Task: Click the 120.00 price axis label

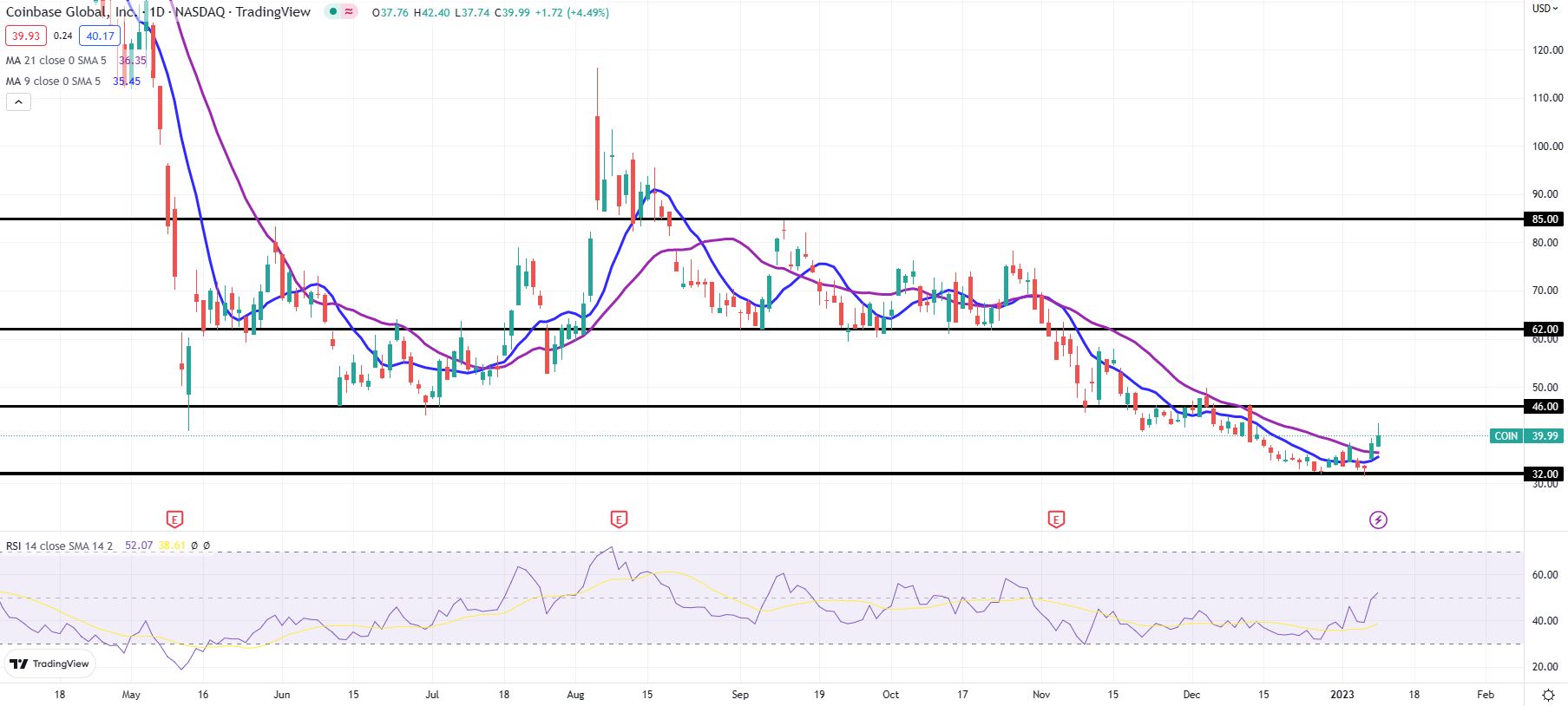Action: (1547, 50)
